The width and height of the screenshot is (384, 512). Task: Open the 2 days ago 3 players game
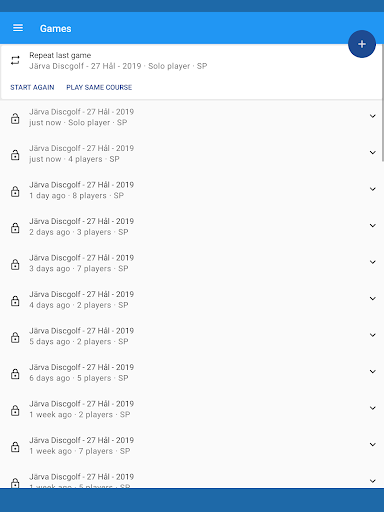[x=191, y=227]
